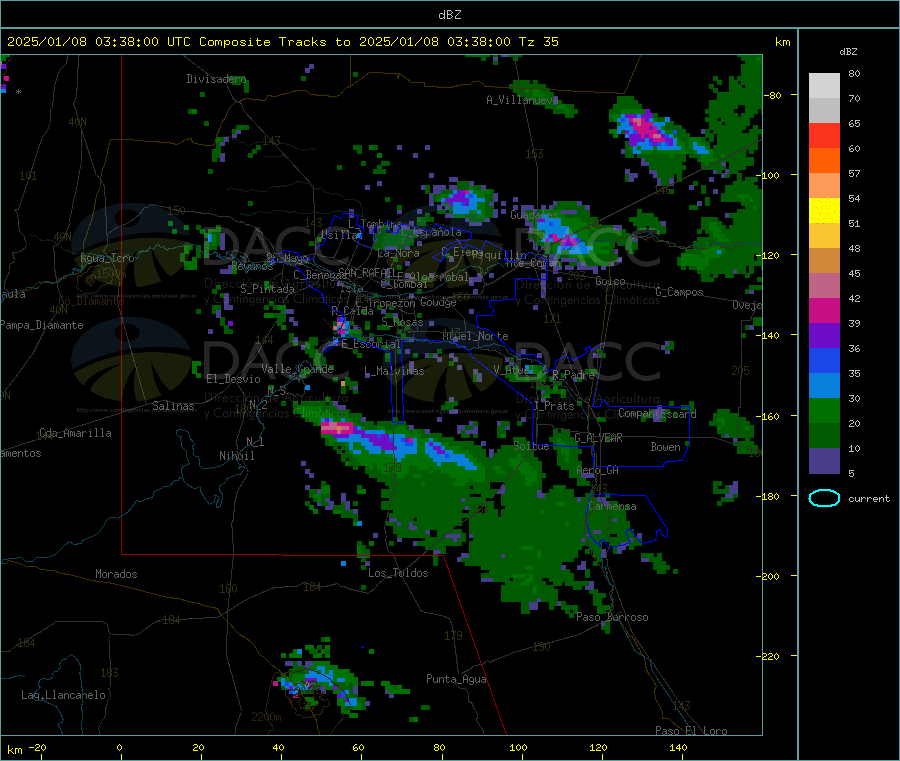The image size is (900, 761).
Task: Click the E_Escorial map label
Action: pyautogui.click(x=371, y=344)
